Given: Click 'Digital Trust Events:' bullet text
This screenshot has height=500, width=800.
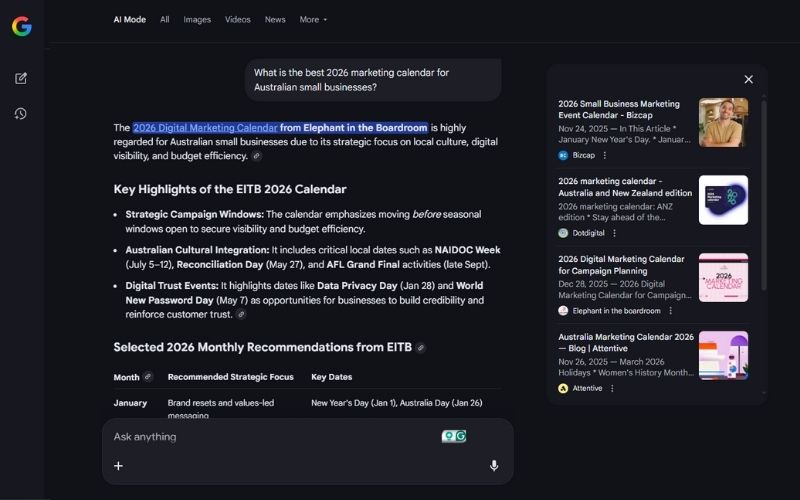Looking at the screenshot, I should (x=172, y=286).
